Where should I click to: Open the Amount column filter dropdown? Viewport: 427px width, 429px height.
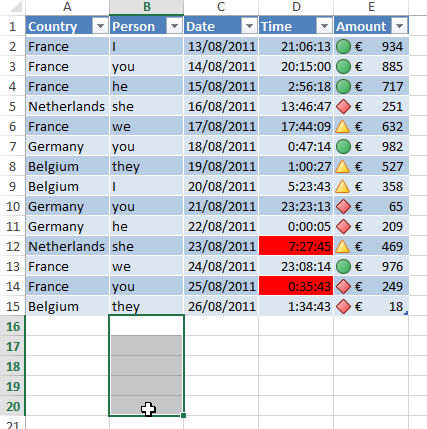pos(399,26)
